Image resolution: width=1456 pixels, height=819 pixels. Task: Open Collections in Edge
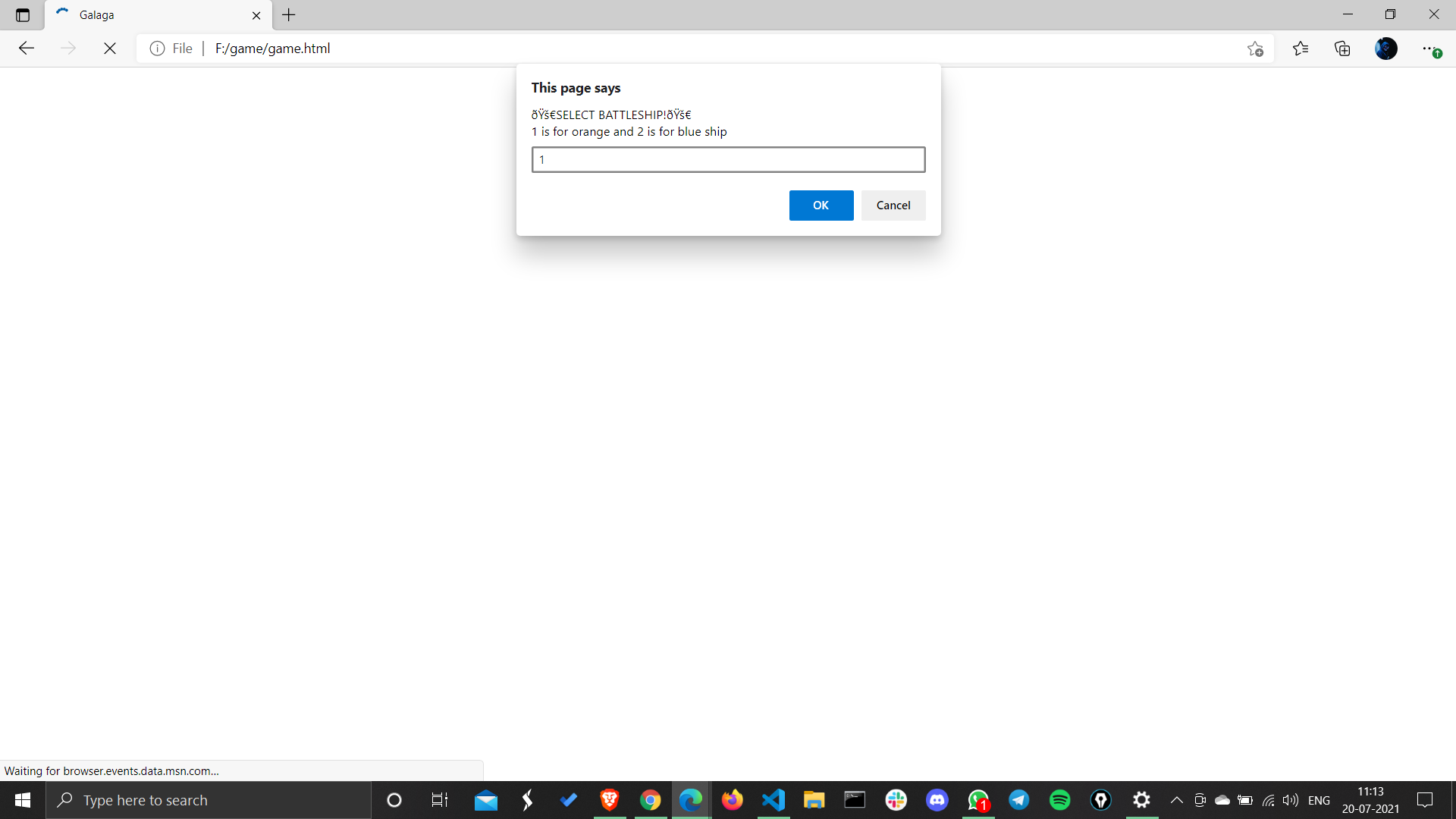[x=1342, y=49]
